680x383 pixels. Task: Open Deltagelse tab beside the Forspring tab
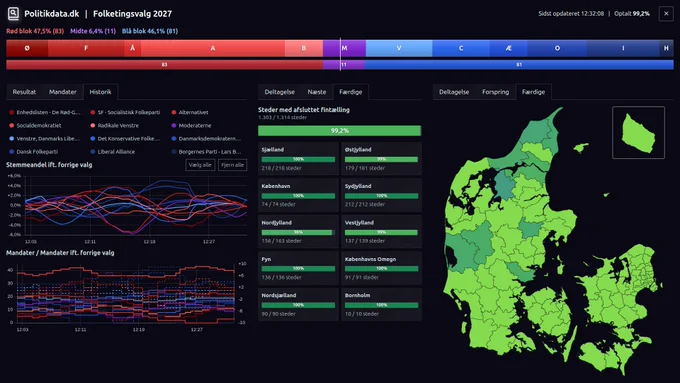pyautogui.click(x=454, y=92)
